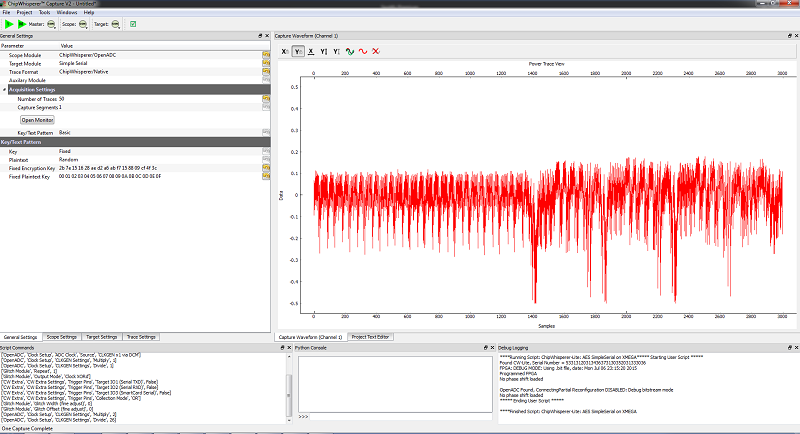Toggle the Y lock button in waveform toolbar

(298, 51)
